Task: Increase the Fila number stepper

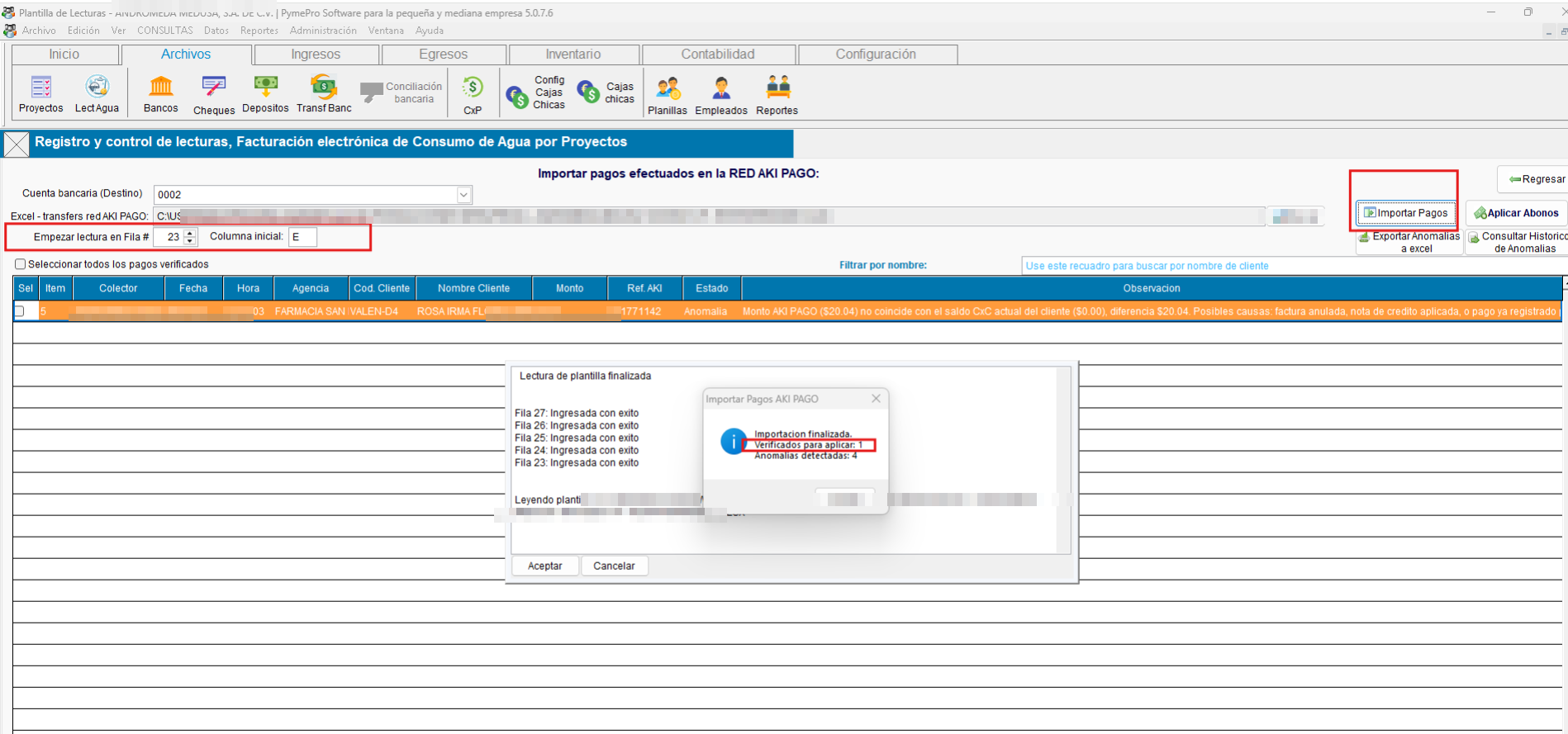Action: [190, 233]
